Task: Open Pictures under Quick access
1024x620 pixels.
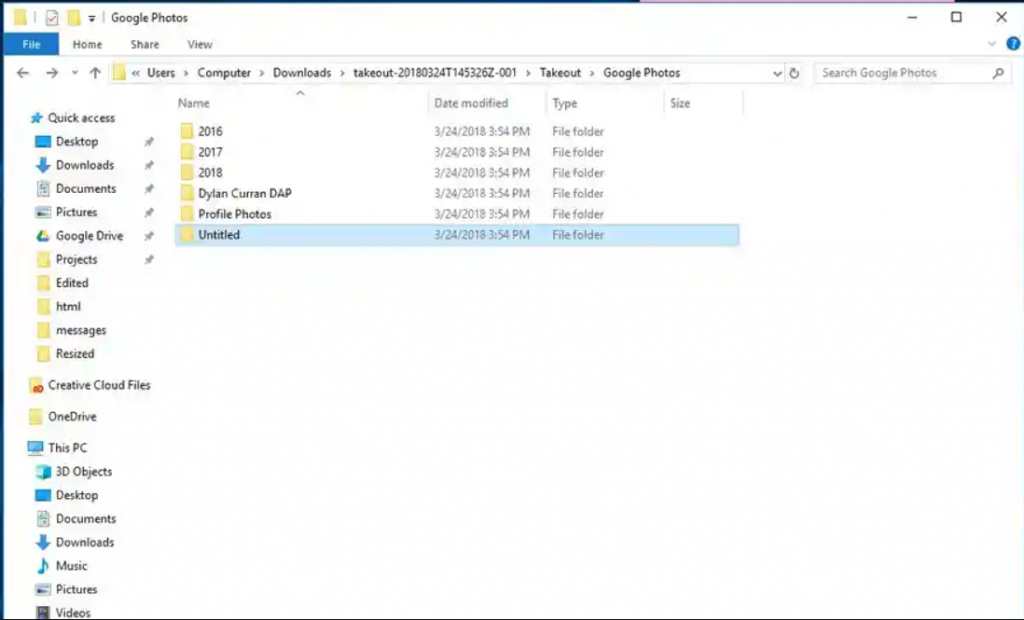Action: [x=76, y=212]
